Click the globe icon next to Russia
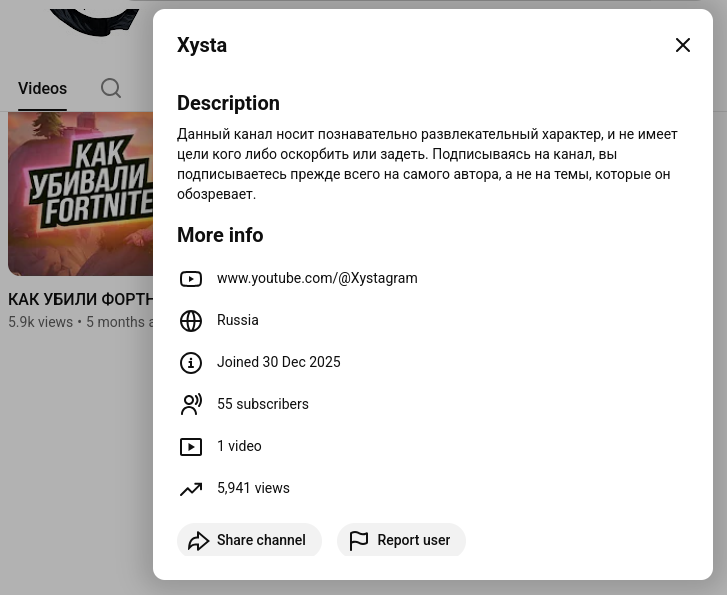The height and width of the screenshot is (595, 727). [x=191, y=321]
